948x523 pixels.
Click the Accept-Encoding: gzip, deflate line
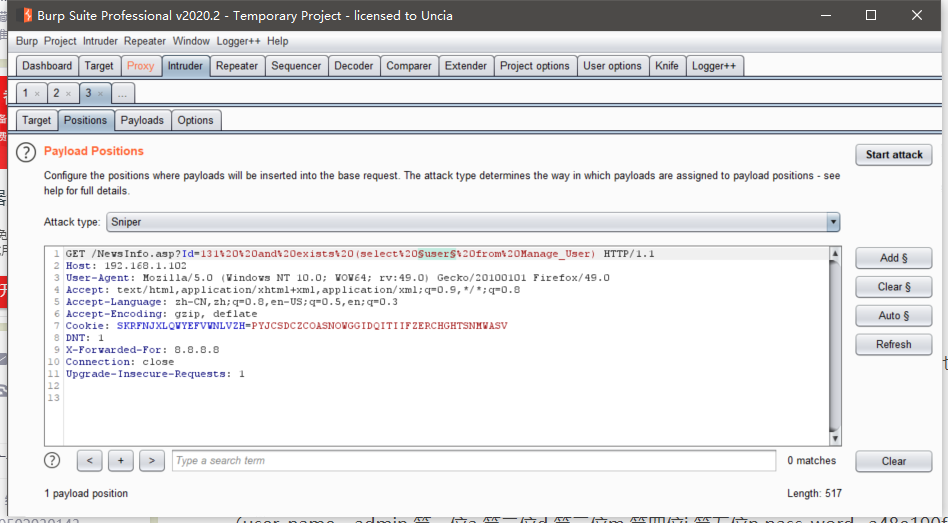161,314
